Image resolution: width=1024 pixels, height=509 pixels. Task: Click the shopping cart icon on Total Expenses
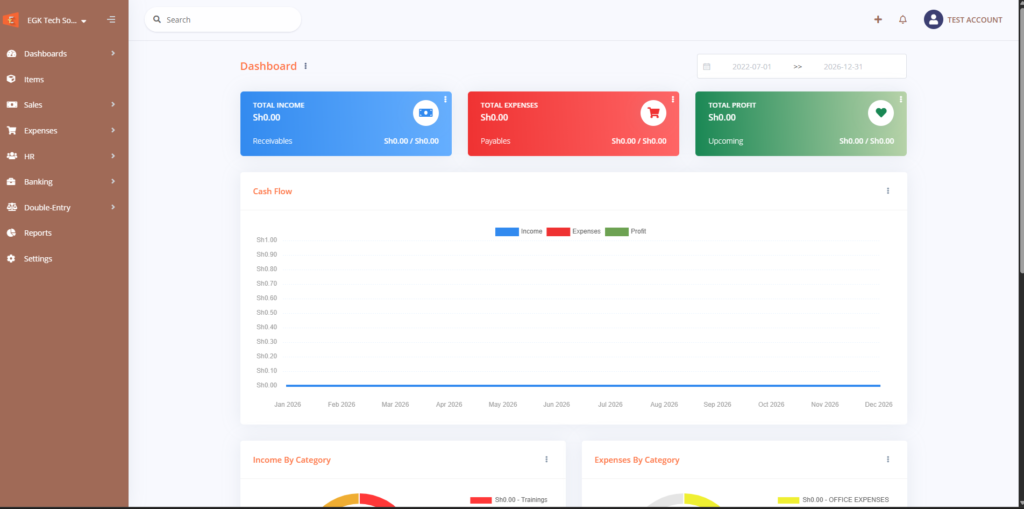pos(653,112)
